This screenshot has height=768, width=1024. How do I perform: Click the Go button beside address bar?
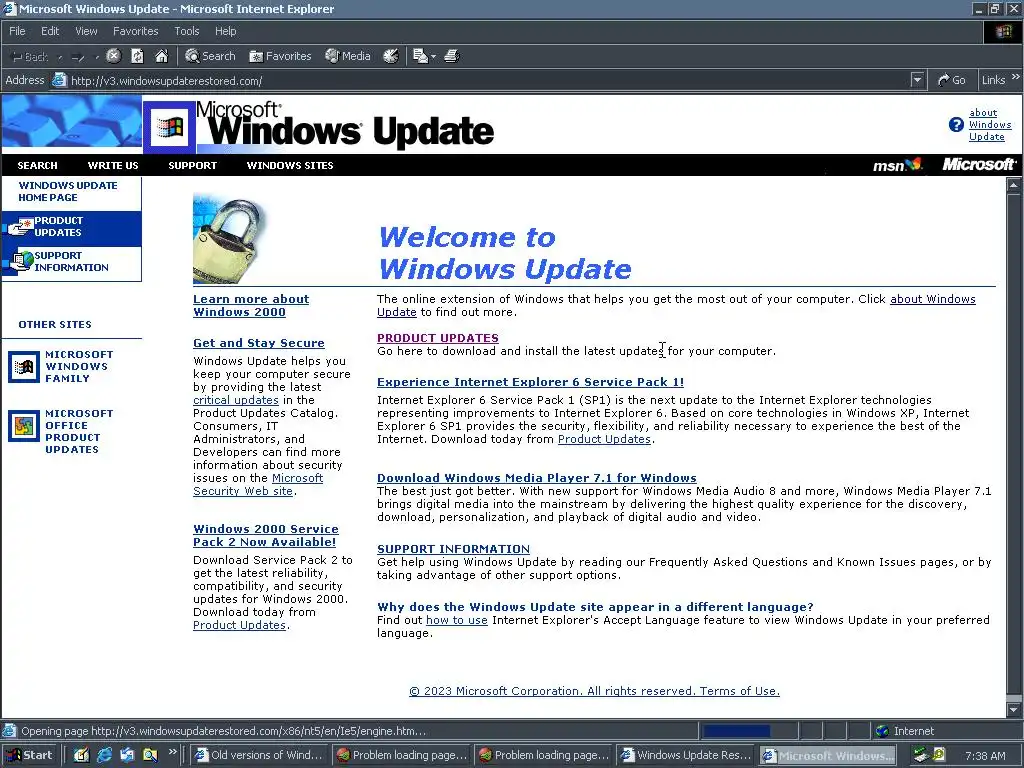(951, 80)
